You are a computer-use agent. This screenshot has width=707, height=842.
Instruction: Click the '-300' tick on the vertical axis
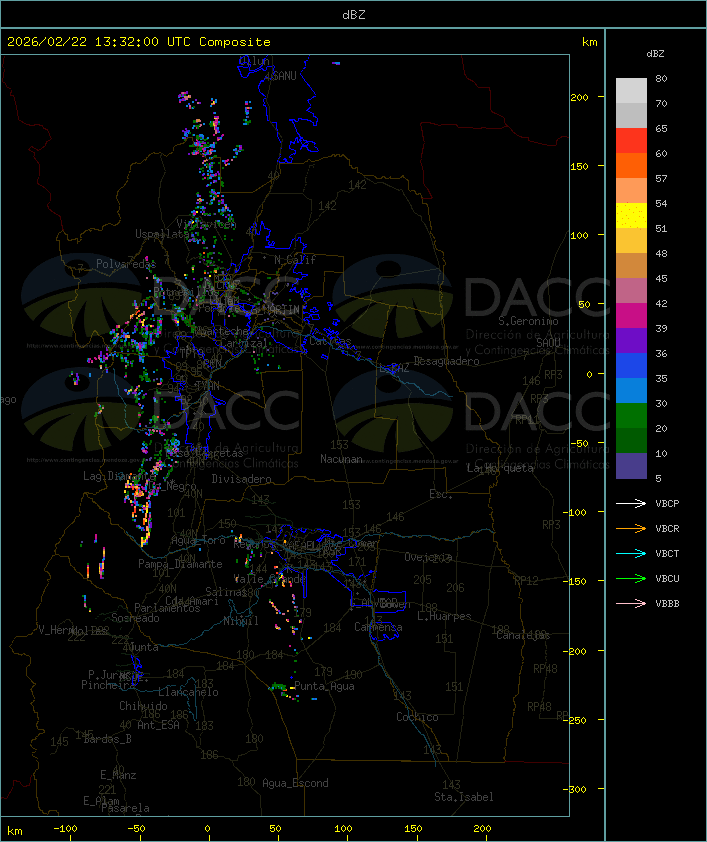click(577, 789)
